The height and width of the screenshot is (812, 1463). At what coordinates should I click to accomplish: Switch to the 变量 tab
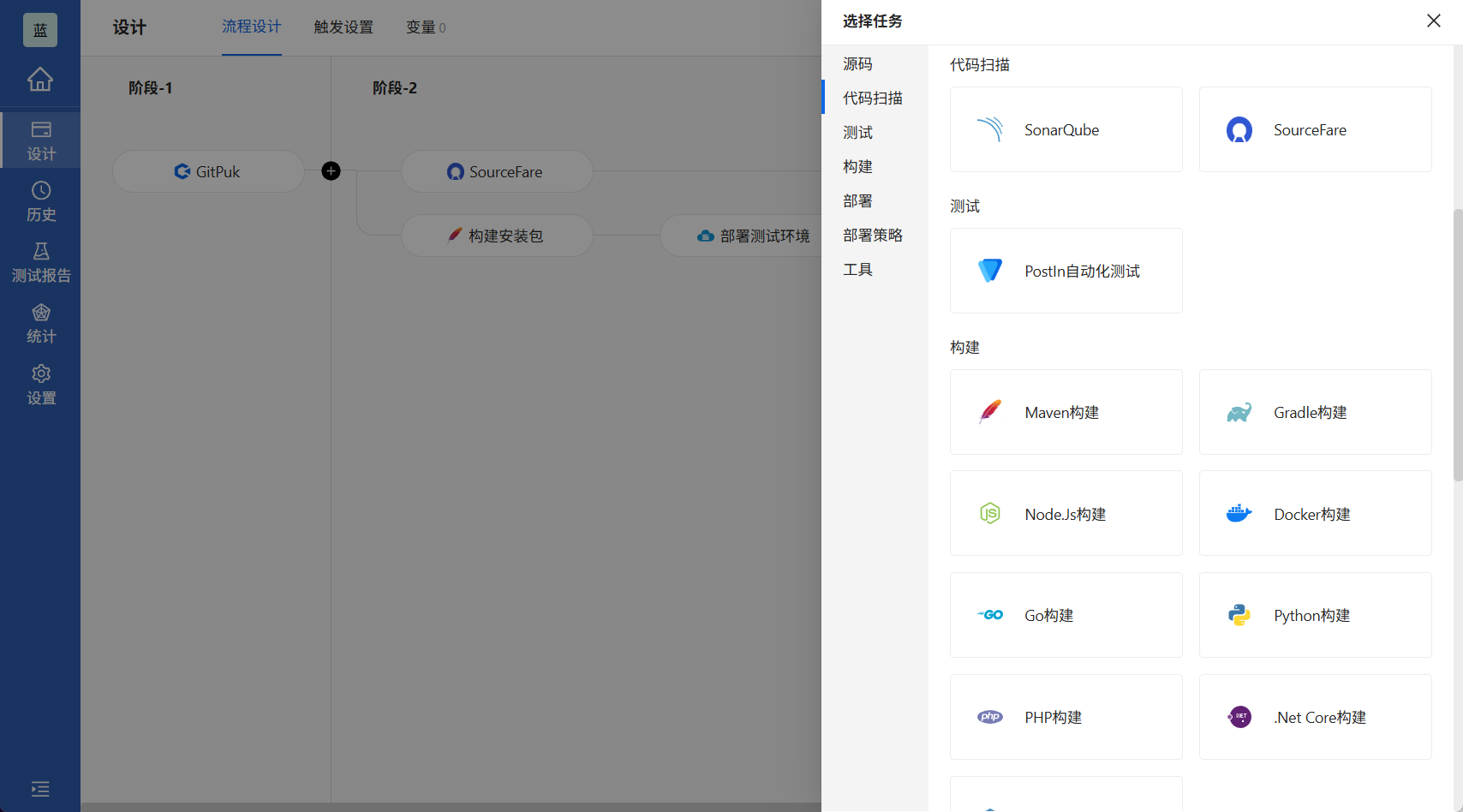pyautogui.click(x=420, y=27)
